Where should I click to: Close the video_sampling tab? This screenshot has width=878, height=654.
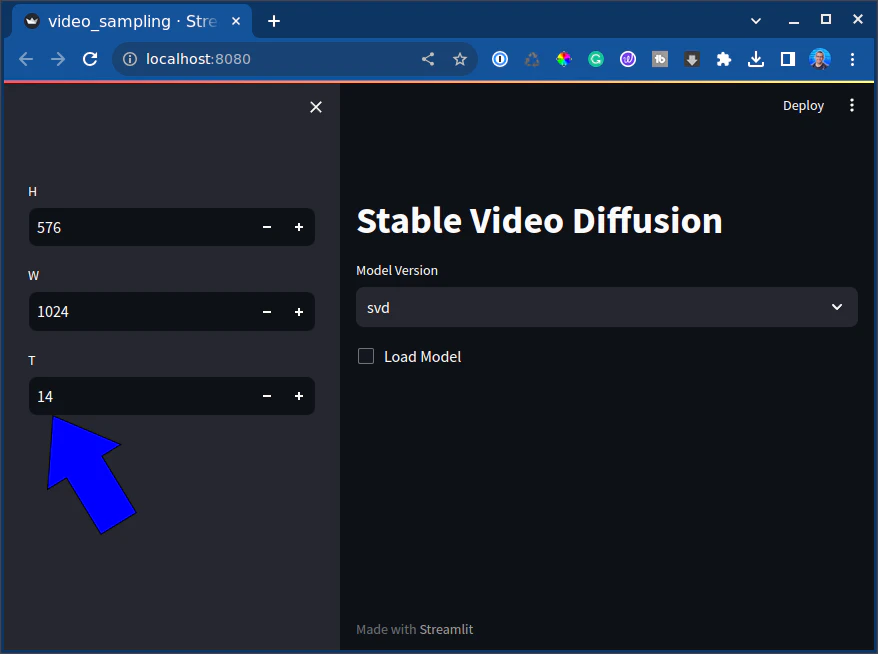click(x=236, y=21)
